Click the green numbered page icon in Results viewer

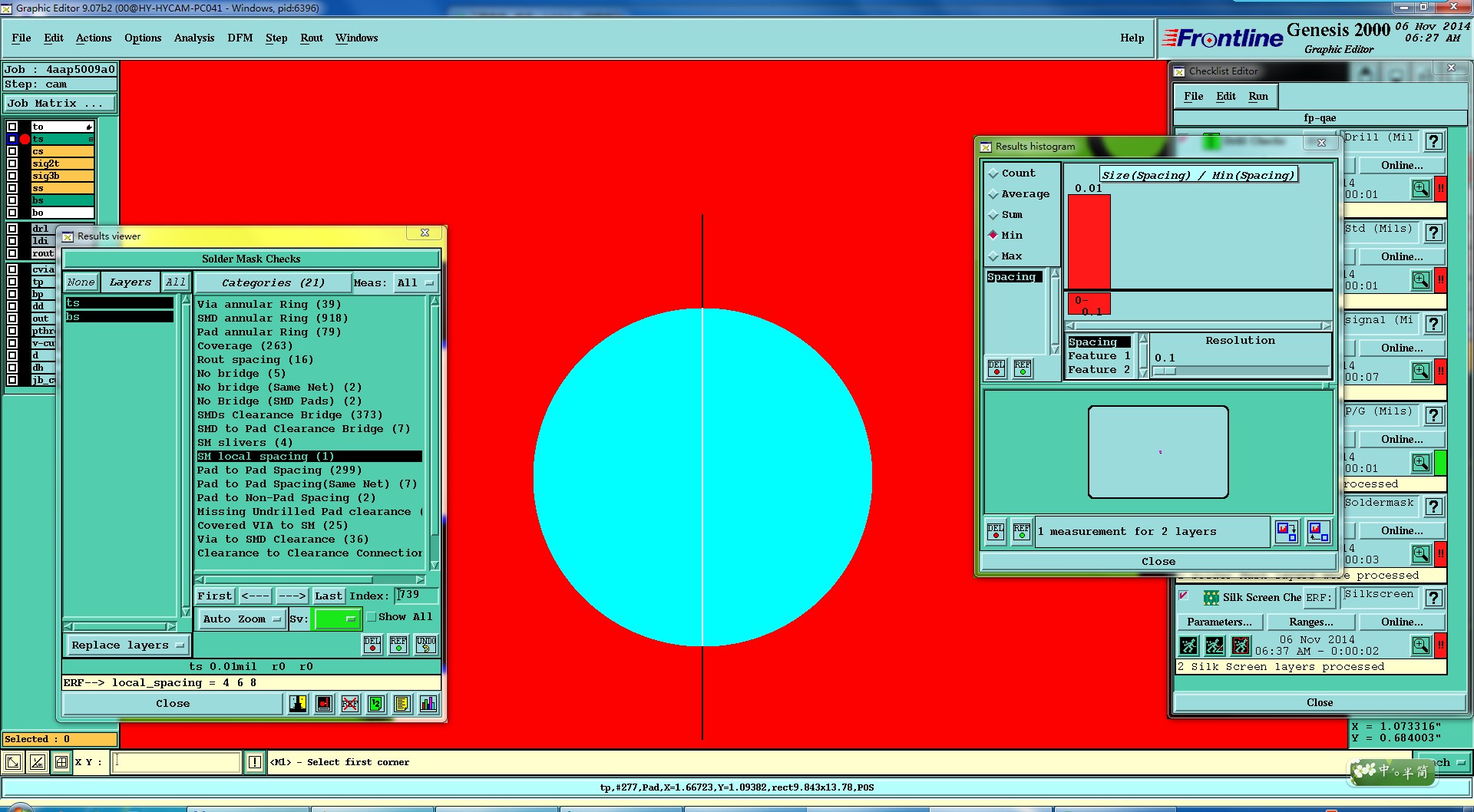tap(376, 703)
